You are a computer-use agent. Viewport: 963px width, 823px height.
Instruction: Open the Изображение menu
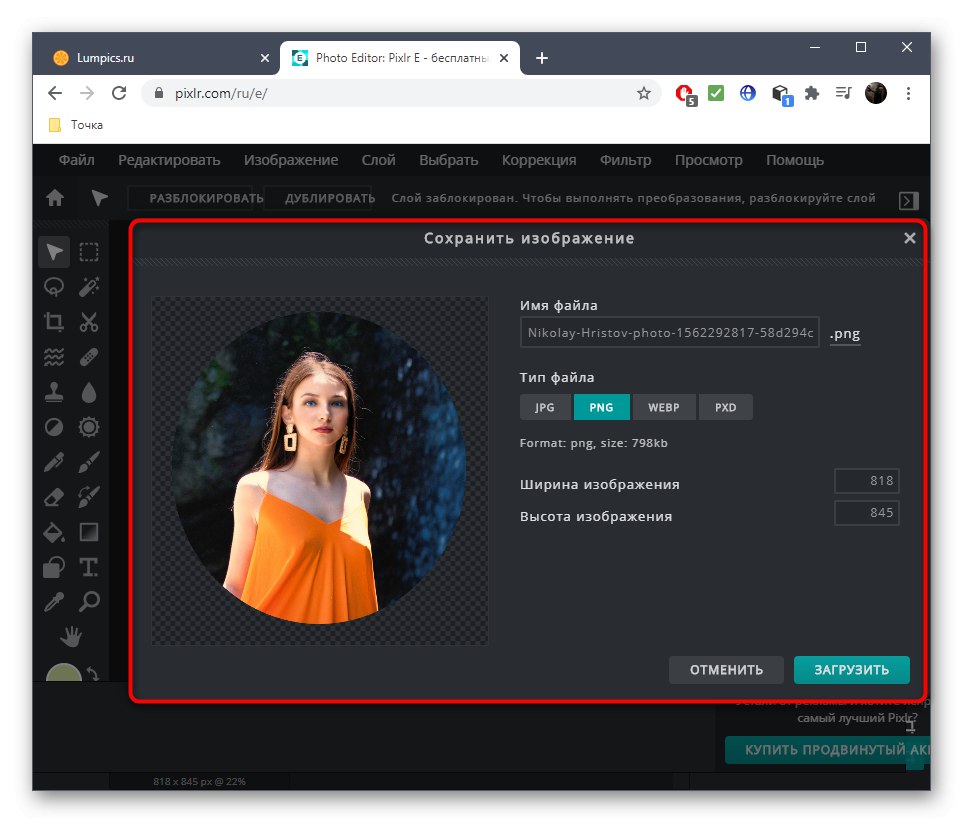click(x=290, y=160)
